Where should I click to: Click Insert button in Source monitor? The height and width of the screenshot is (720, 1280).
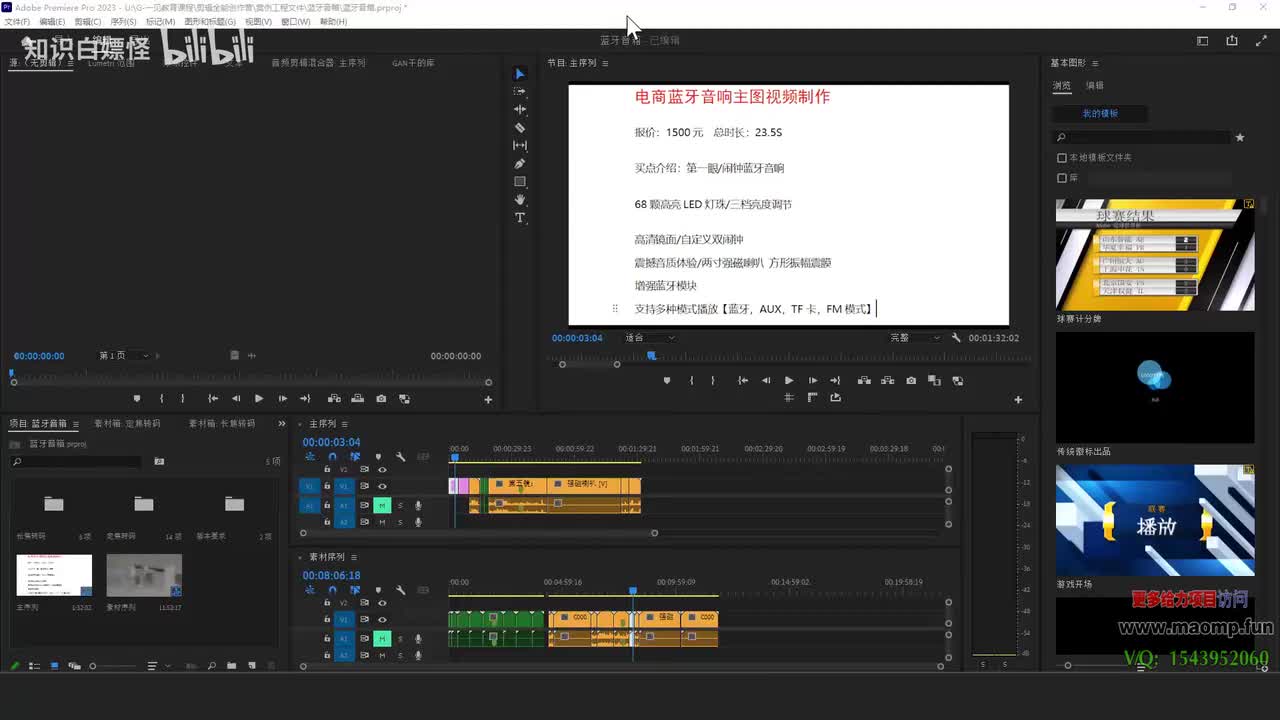(x=334, y=398)
